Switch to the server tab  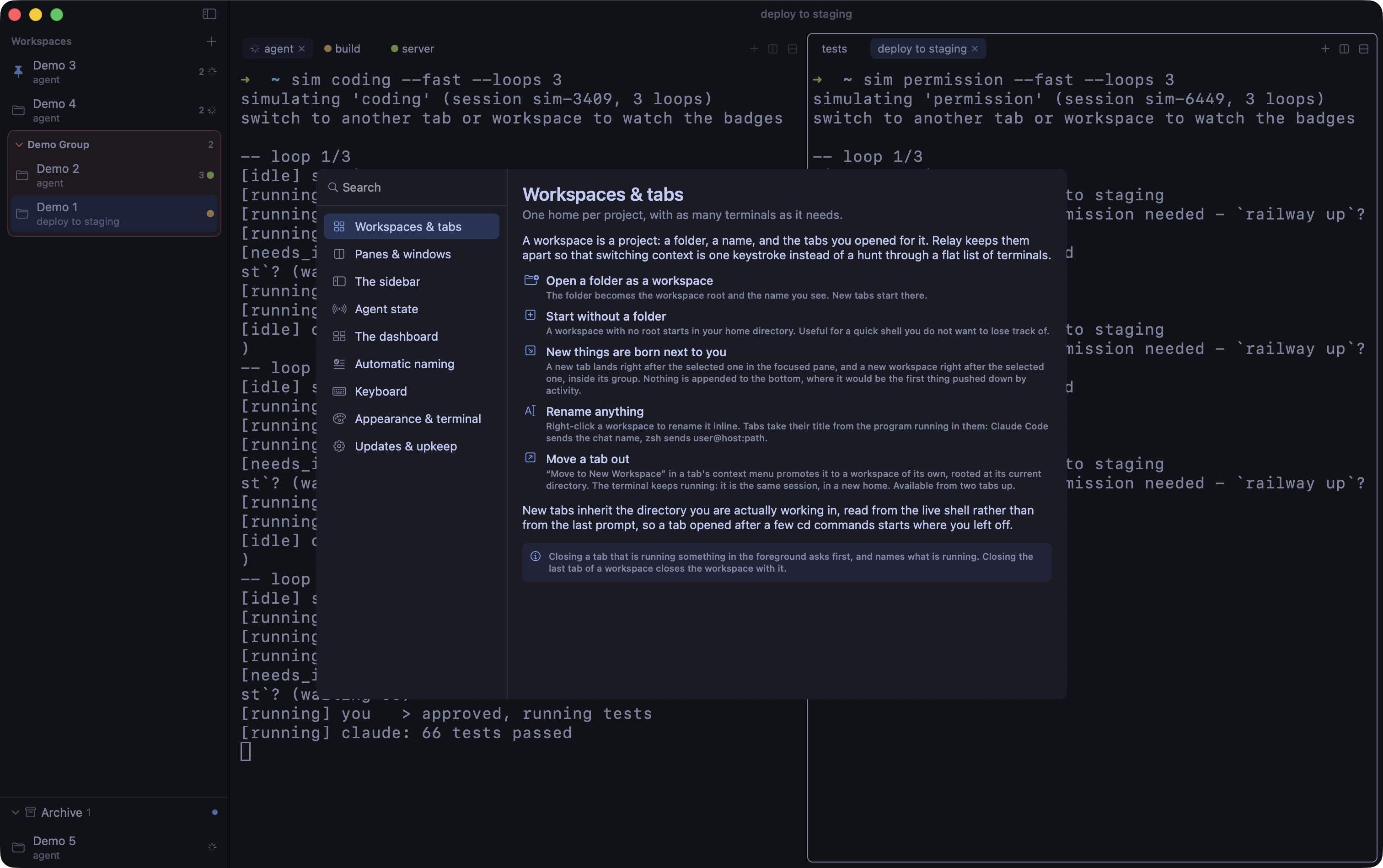[x=412, y=49]
